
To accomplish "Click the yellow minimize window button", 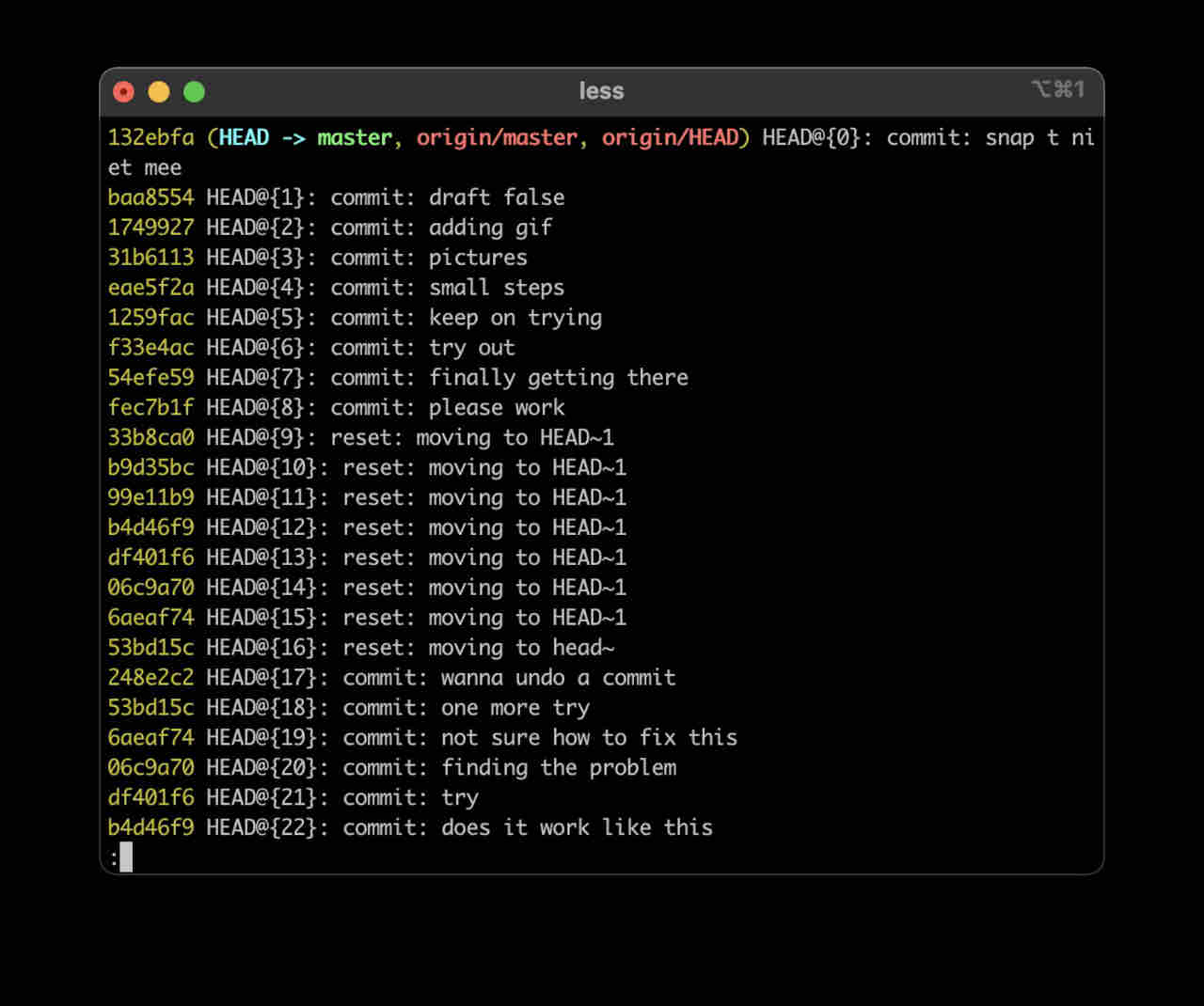I will (159, 91).
